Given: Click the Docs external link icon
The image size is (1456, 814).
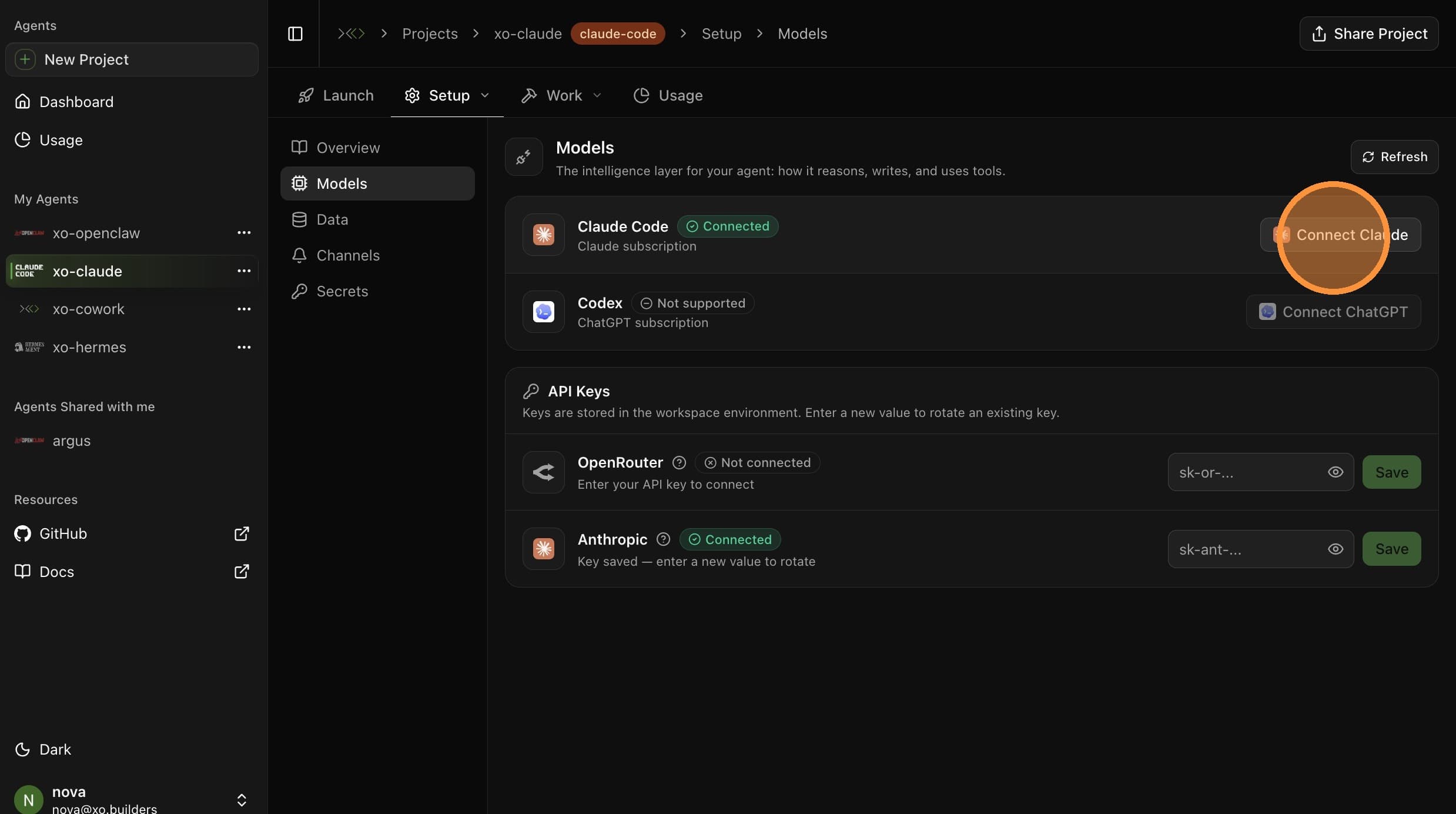Looking at the screenshot, I should coord(242,571).
